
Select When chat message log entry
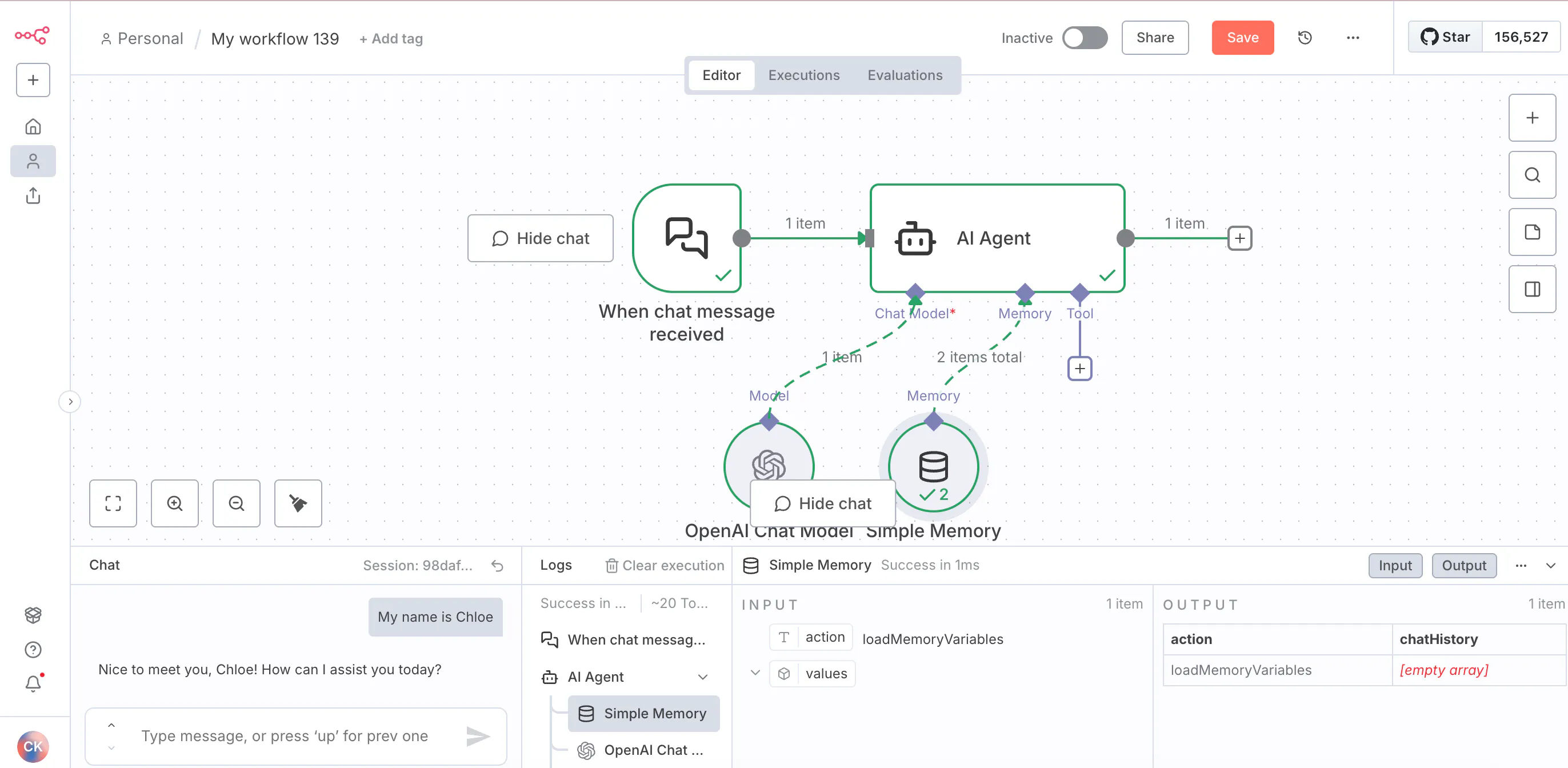click(x=626, y=639)
